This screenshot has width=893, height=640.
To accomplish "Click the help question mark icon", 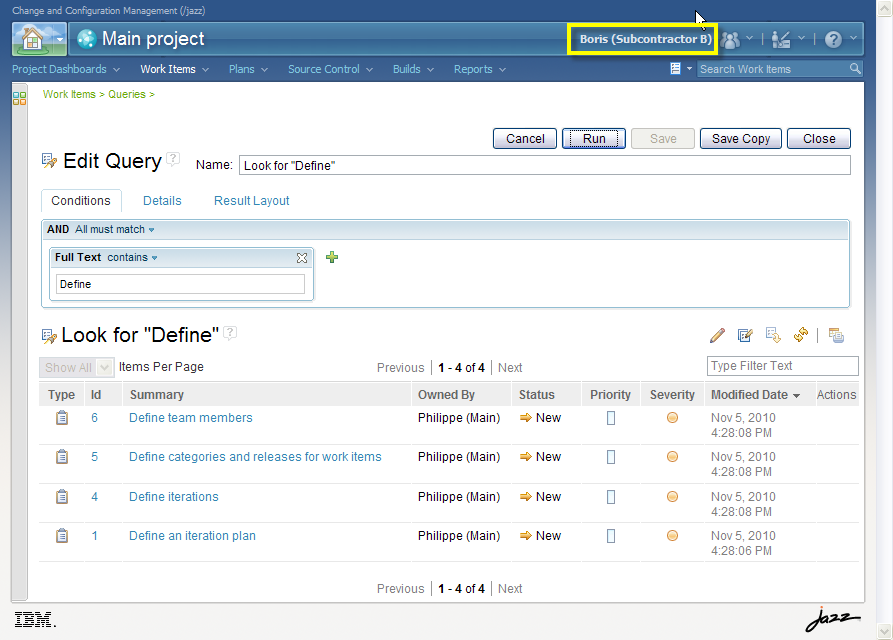I will pyautogui.click(x=833, y=39).
